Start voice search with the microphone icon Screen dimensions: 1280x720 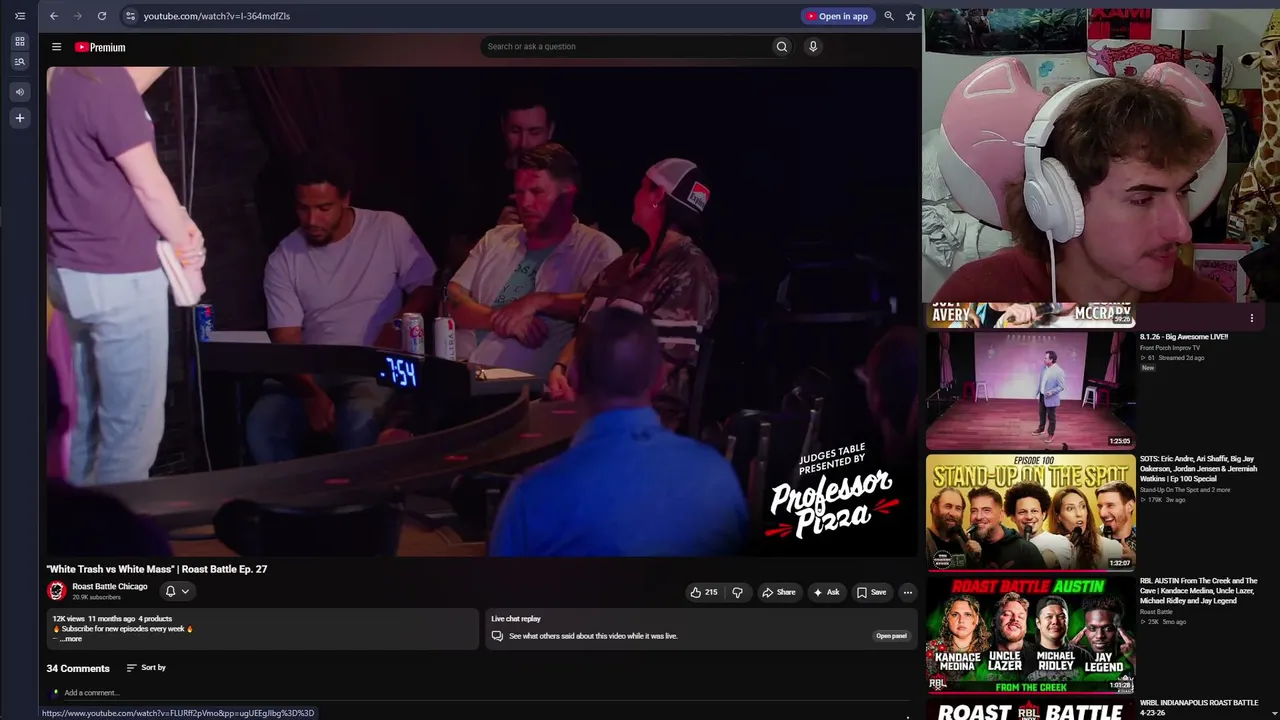click(x=813, y=46)
